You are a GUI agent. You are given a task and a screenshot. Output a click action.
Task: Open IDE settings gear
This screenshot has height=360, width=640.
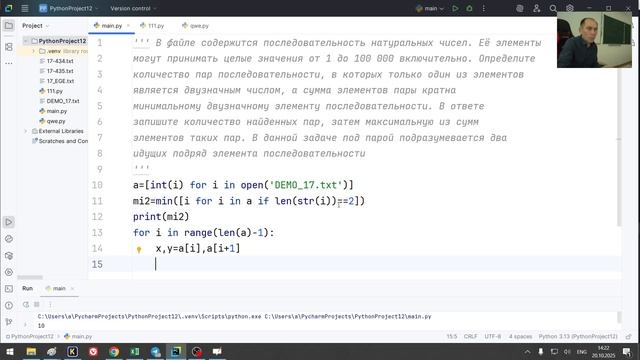570,8
